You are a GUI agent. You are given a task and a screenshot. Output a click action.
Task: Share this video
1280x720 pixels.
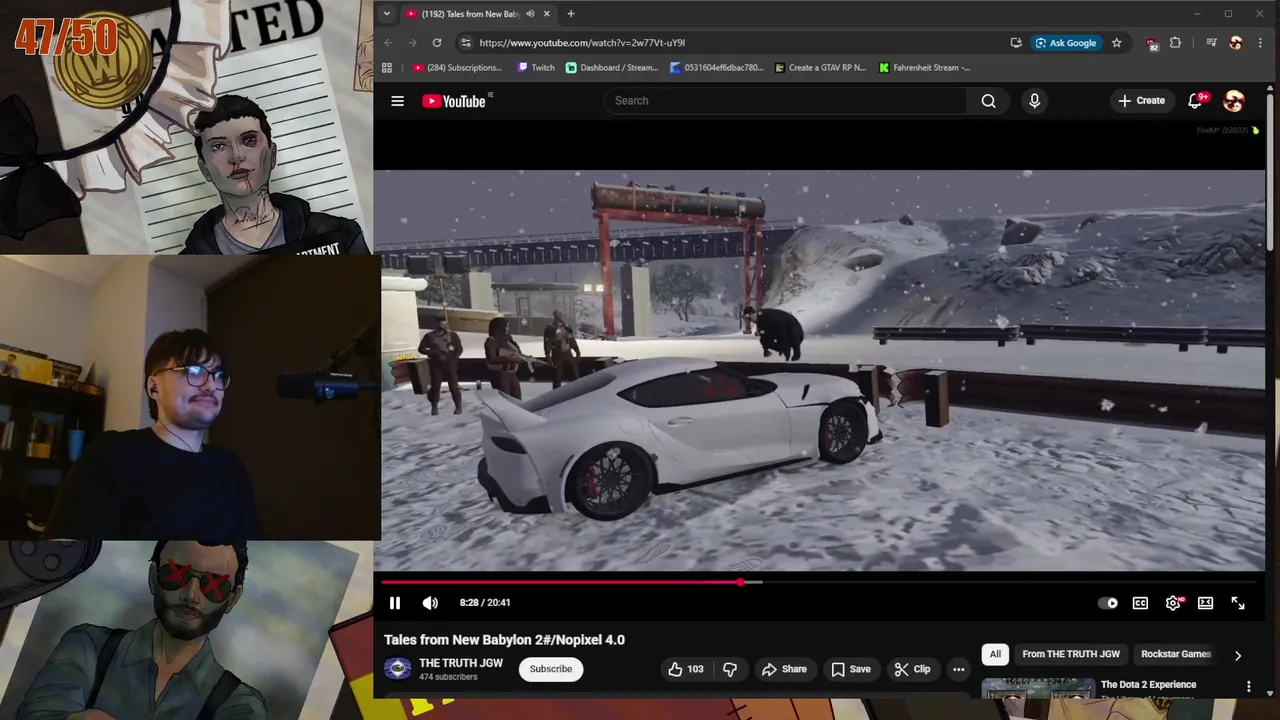(784, 669)
